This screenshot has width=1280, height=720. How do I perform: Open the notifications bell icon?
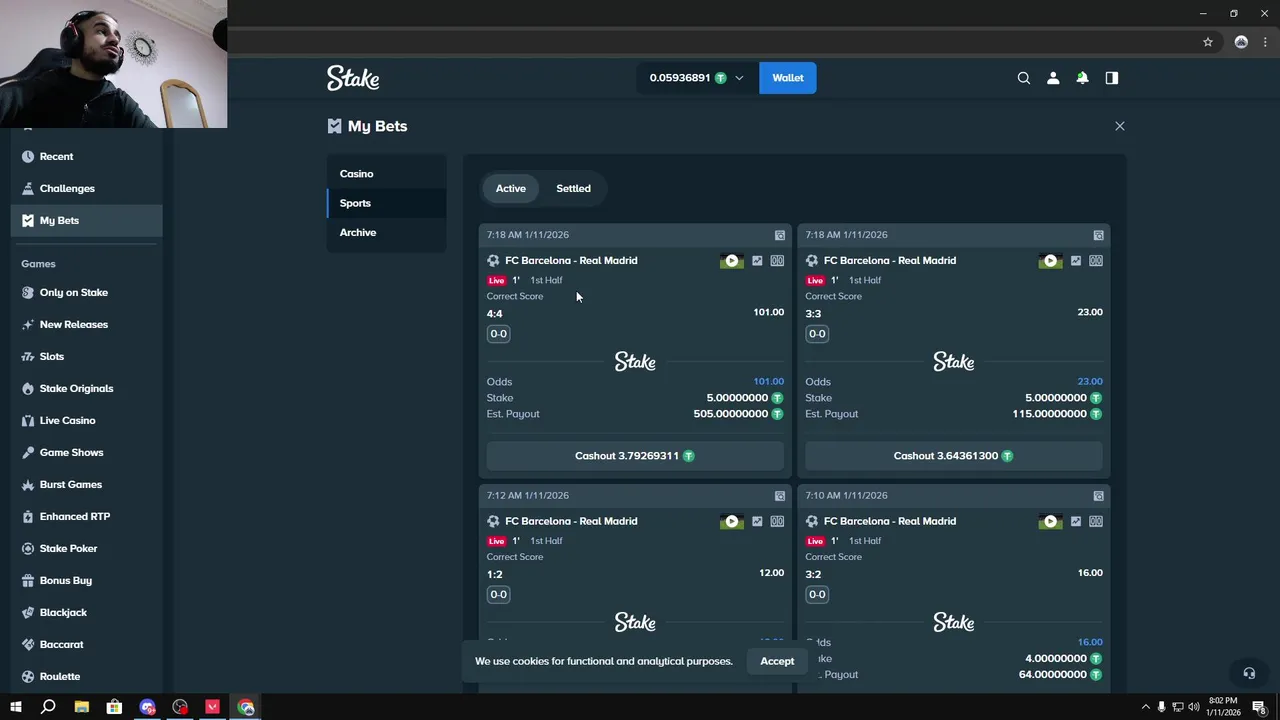click(x=1082, y=78)
